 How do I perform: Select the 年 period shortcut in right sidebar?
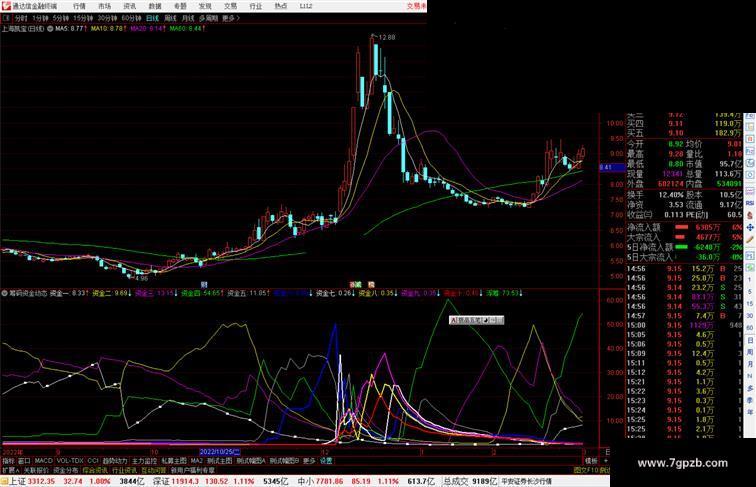750,412
